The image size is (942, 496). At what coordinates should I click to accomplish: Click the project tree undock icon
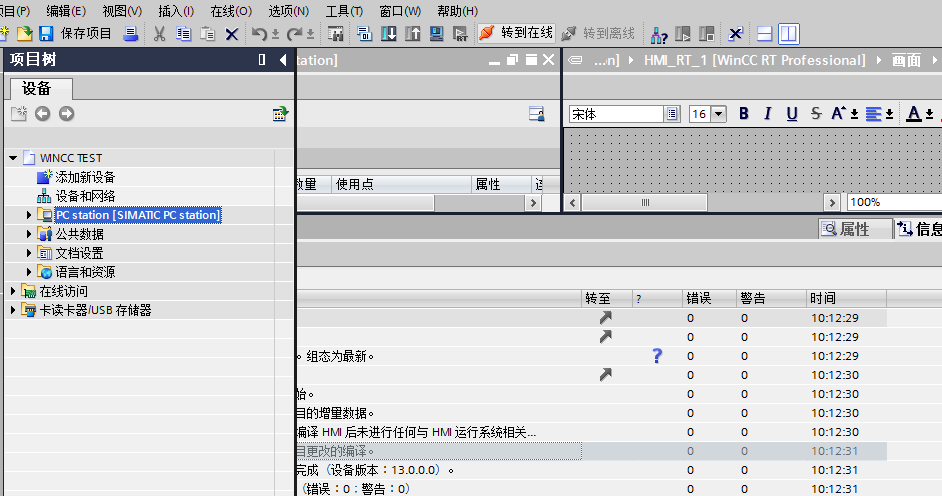262,59
